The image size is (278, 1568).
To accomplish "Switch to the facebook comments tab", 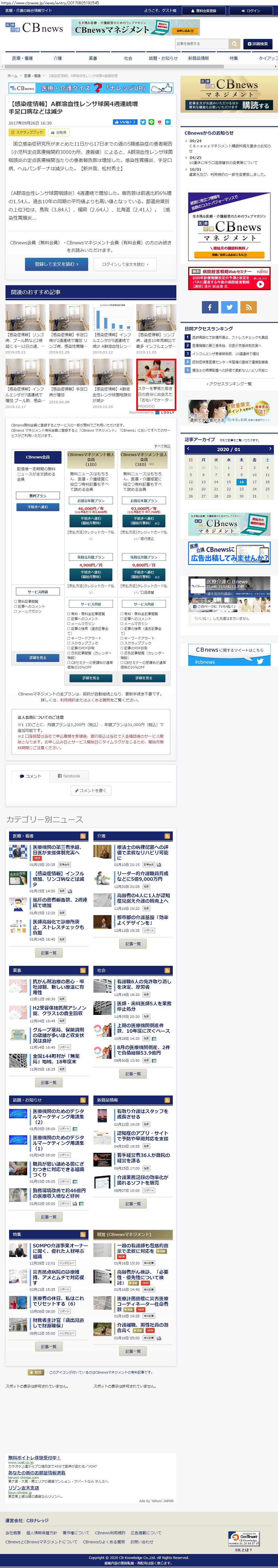I will click(x=69, y=776).
